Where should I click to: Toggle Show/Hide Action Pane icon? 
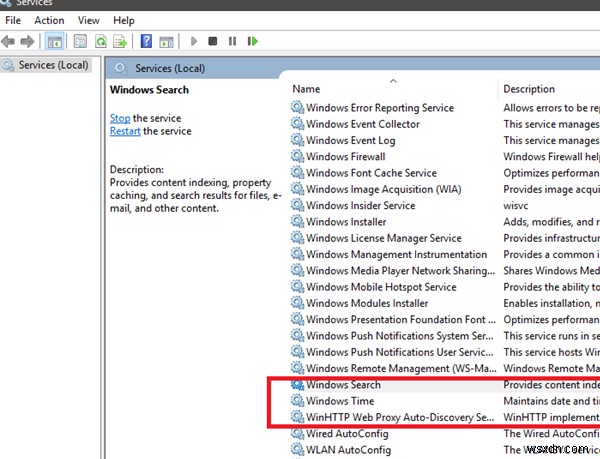coord(166,41)
